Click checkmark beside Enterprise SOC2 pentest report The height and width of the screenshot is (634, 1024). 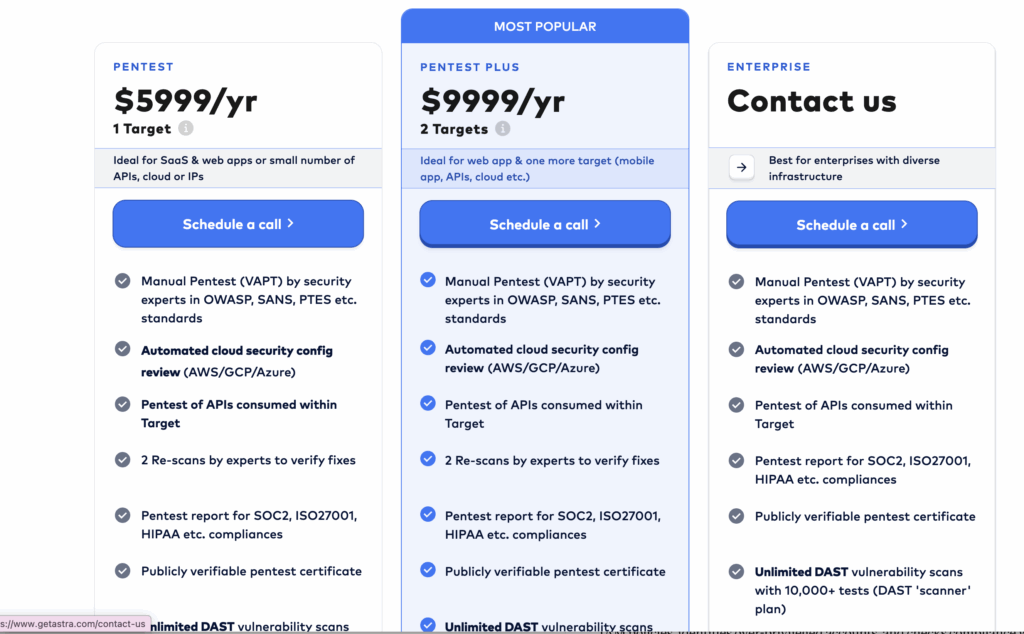(737, 461)
